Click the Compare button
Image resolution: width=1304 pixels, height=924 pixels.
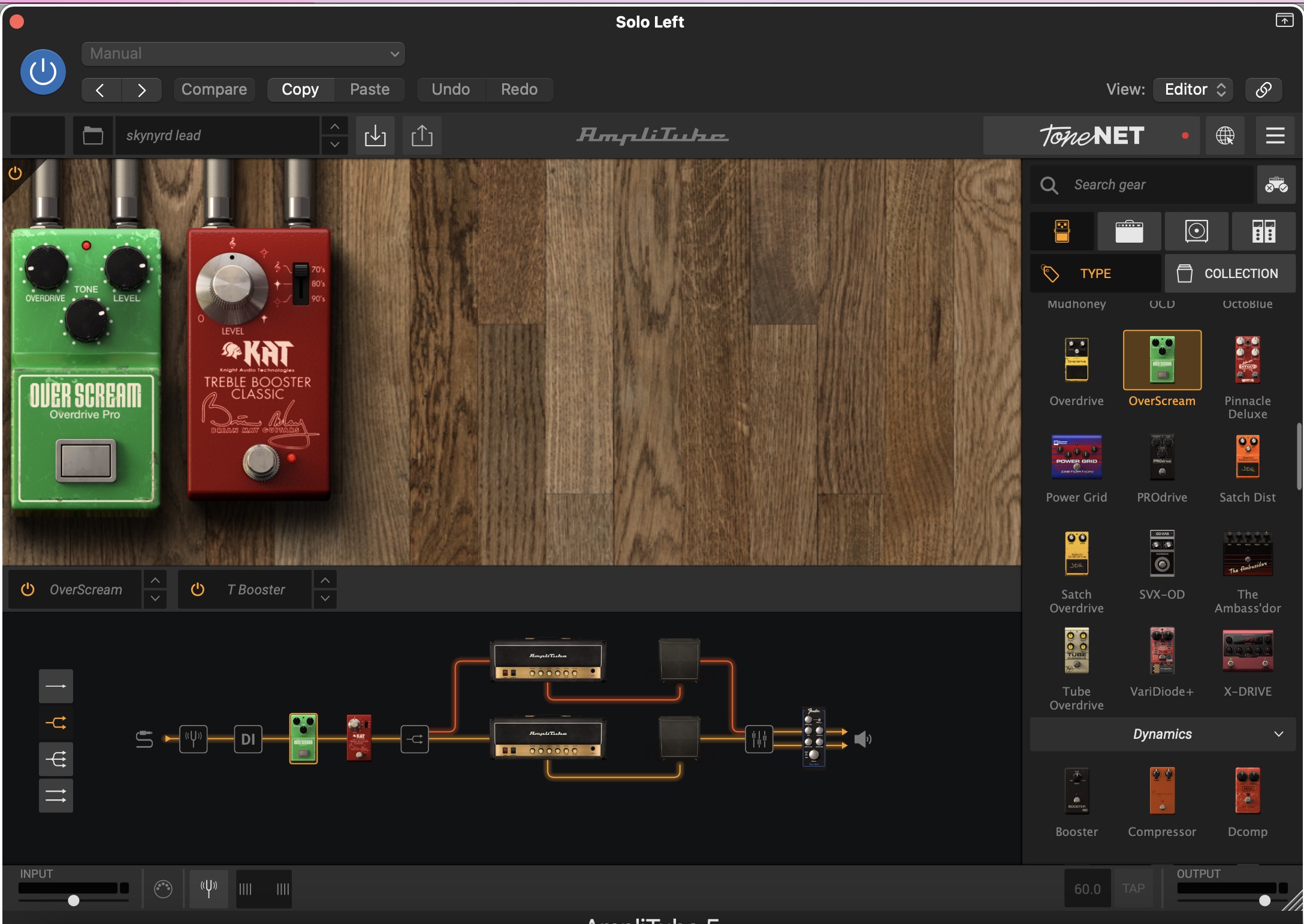[214, 89]
